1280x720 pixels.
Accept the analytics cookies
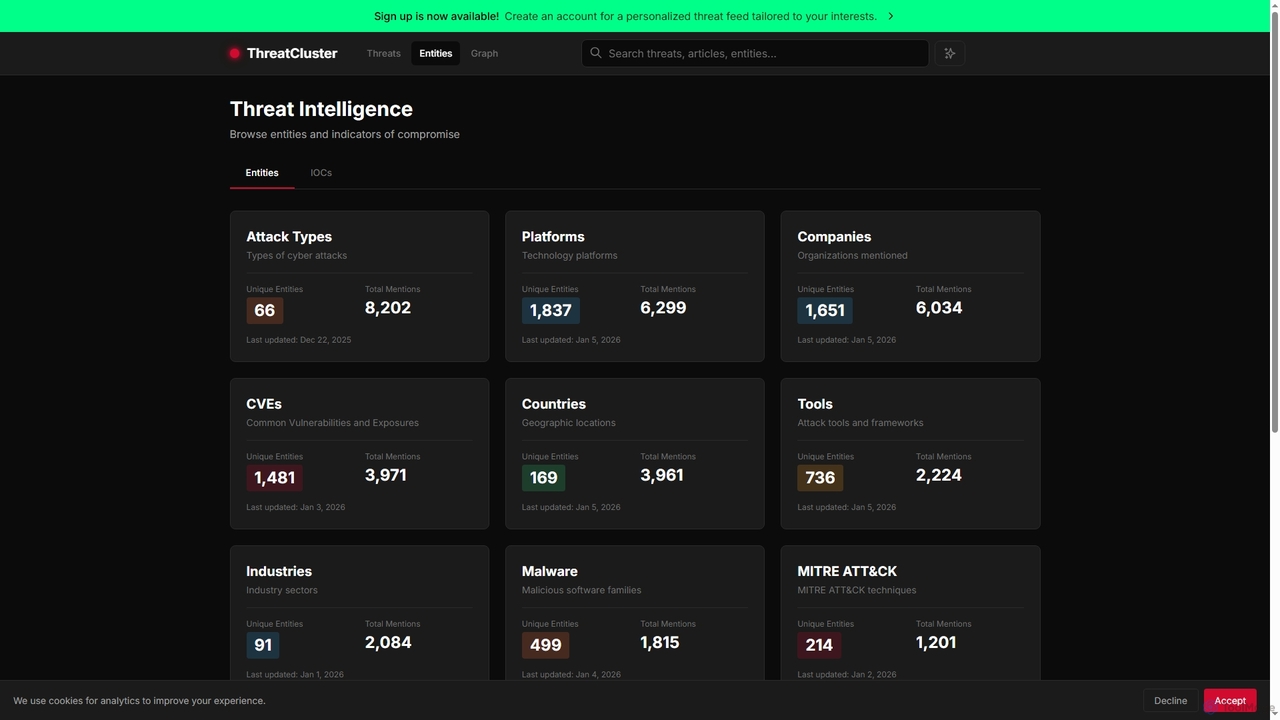[x=1230, y=701]
